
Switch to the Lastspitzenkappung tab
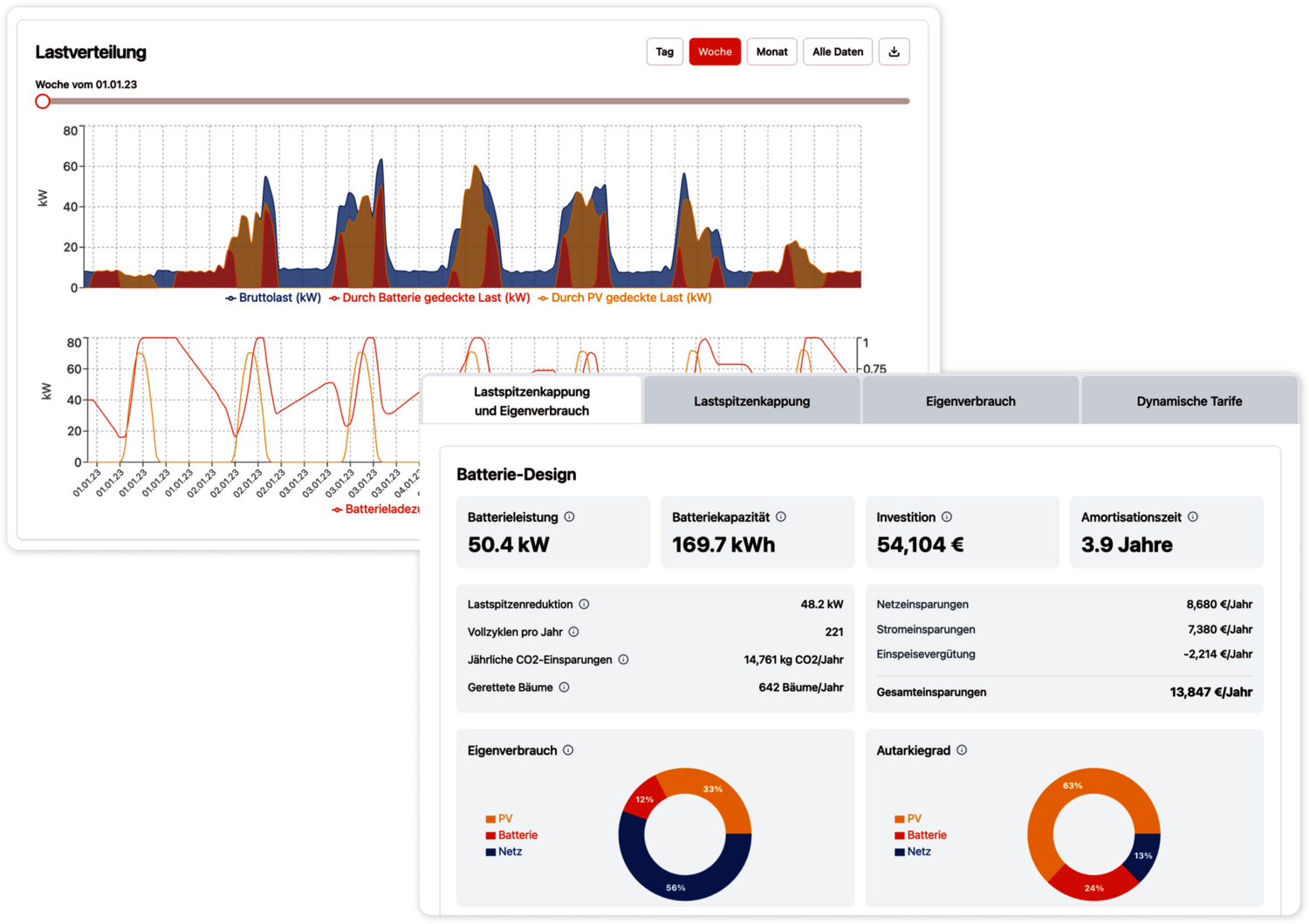751,401
